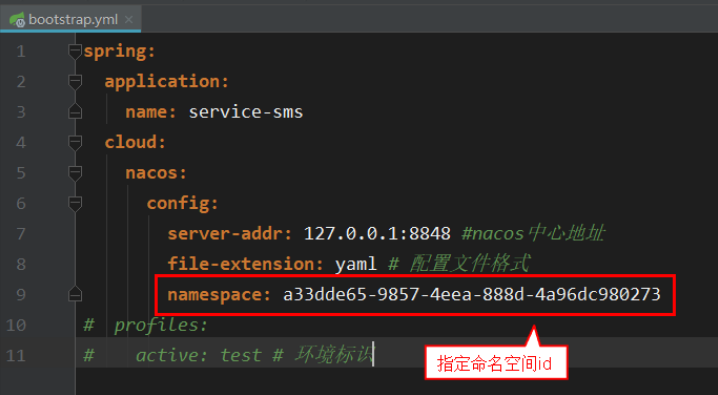
Task: Click the nacos: key
Action: (156, 173)
